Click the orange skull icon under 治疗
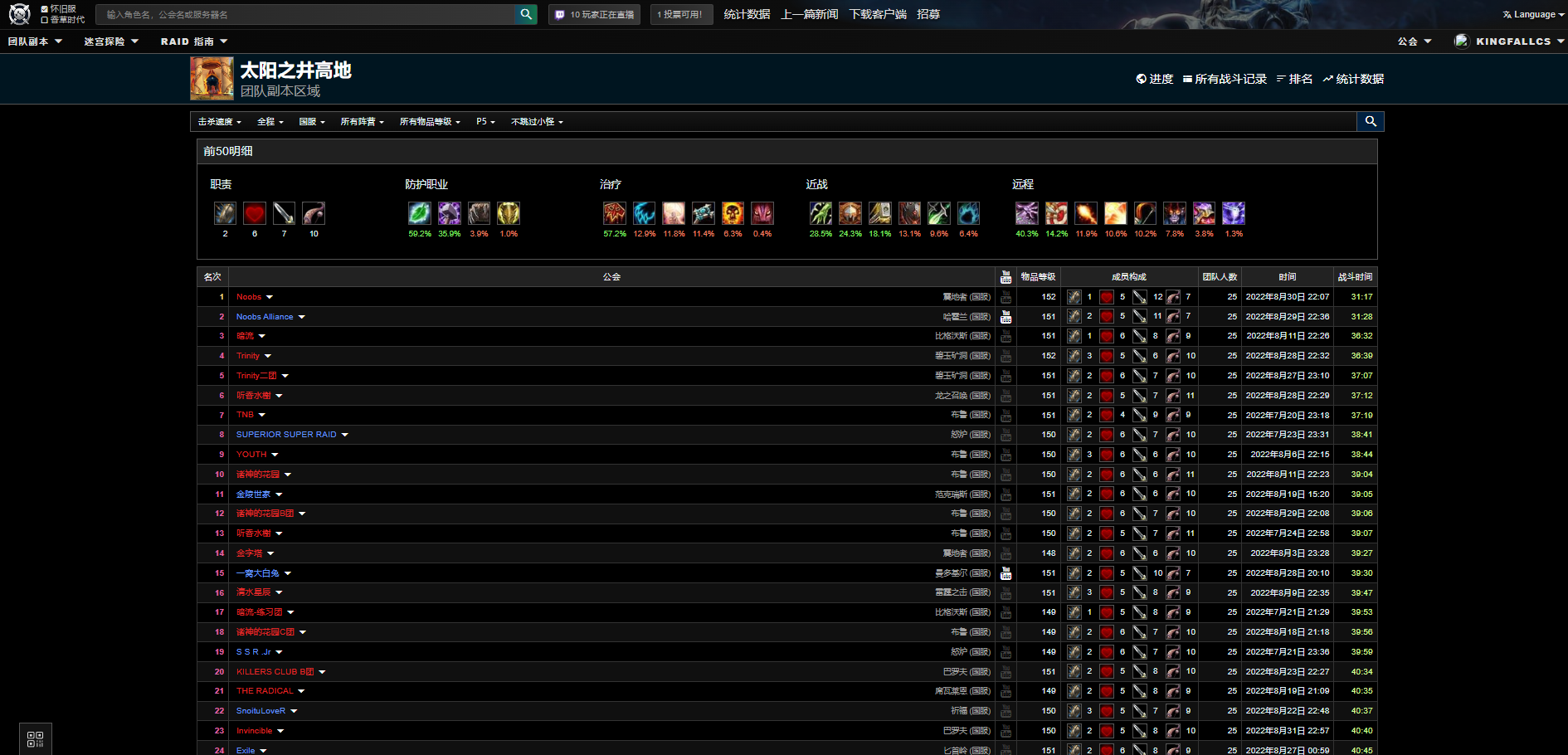This screenshot has height=755, width=1568. point(733,214)
